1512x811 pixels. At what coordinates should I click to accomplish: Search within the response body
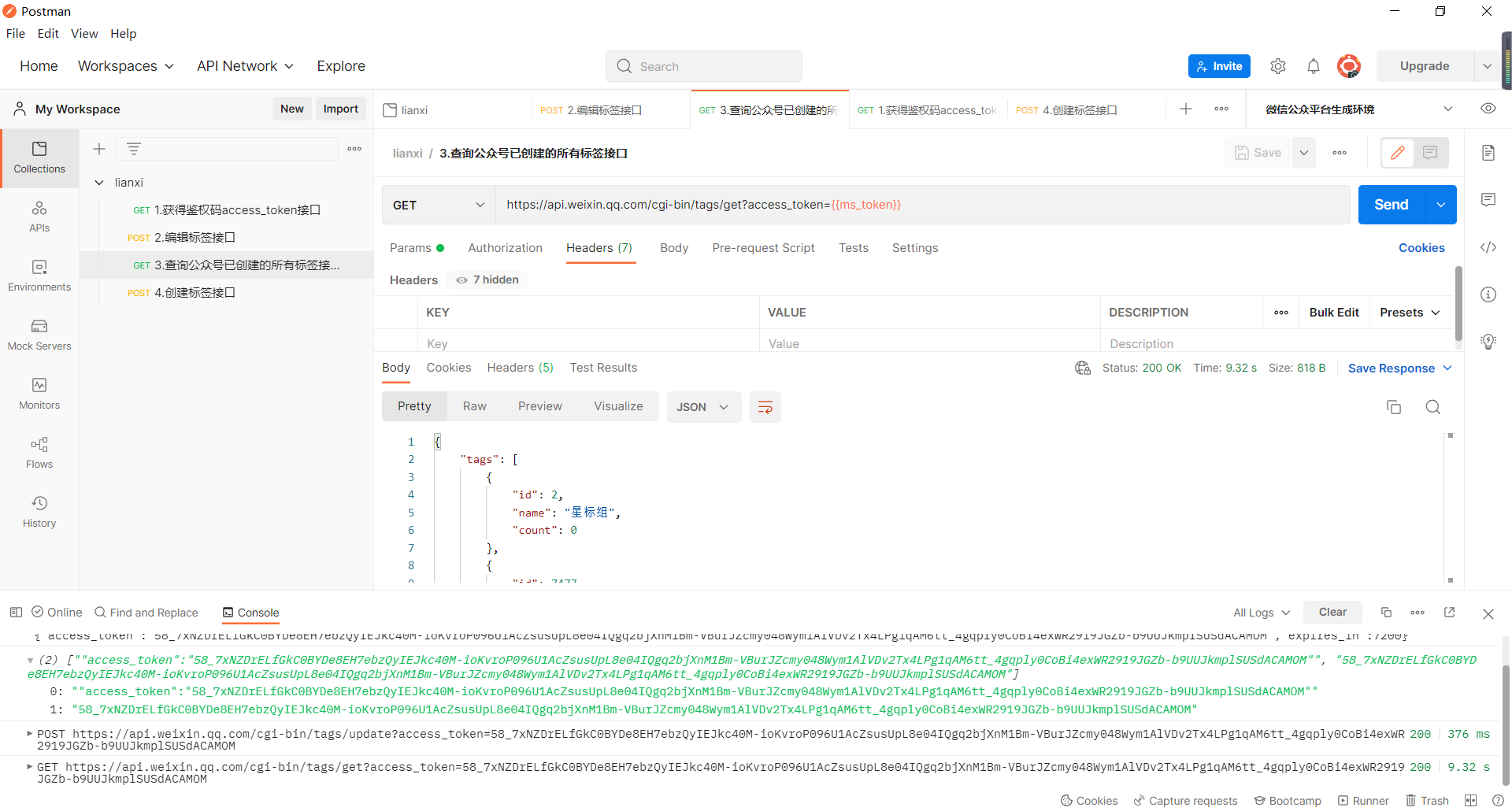coord(1432,407)
